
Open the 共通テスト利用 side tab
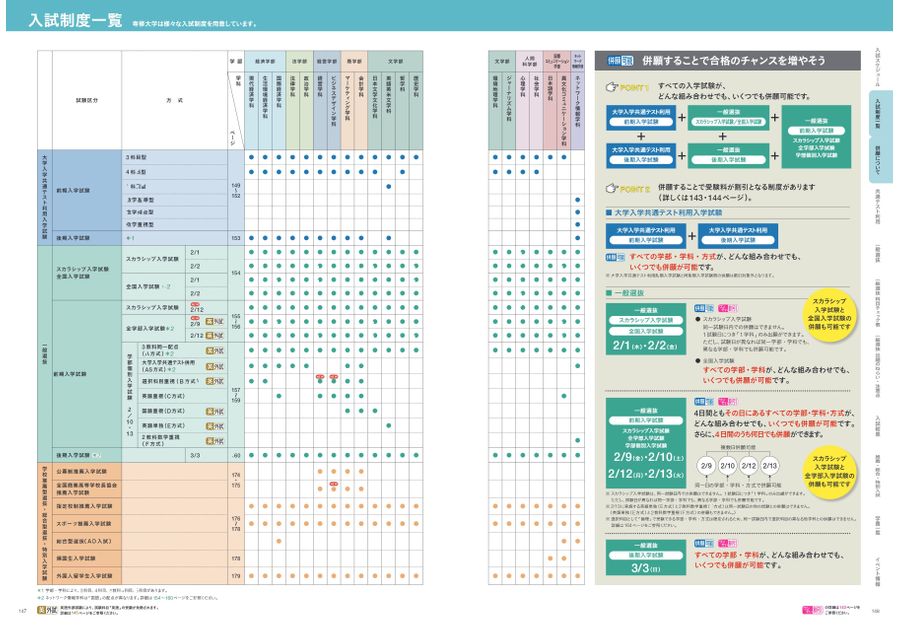tap(877, 206)
